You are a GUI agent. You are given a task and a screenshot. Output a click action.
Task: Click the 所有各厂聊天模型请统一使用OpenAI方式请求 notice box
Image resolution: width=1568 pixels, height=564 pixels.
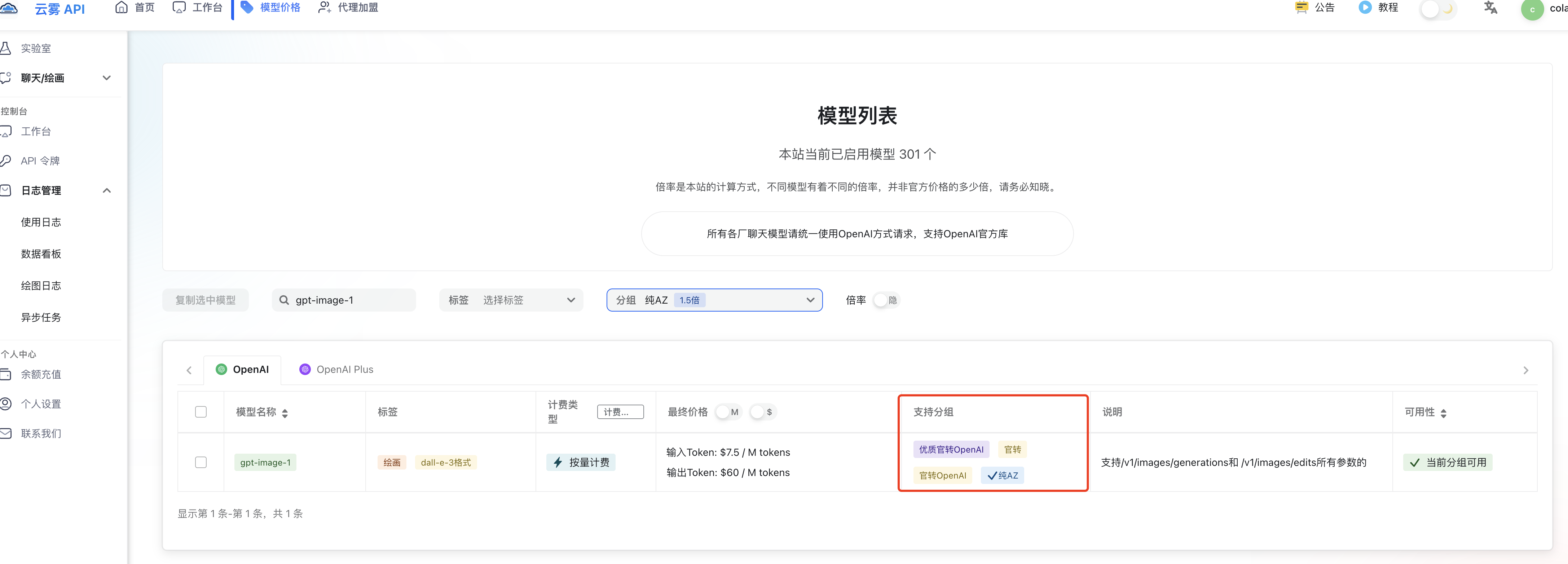857,234
